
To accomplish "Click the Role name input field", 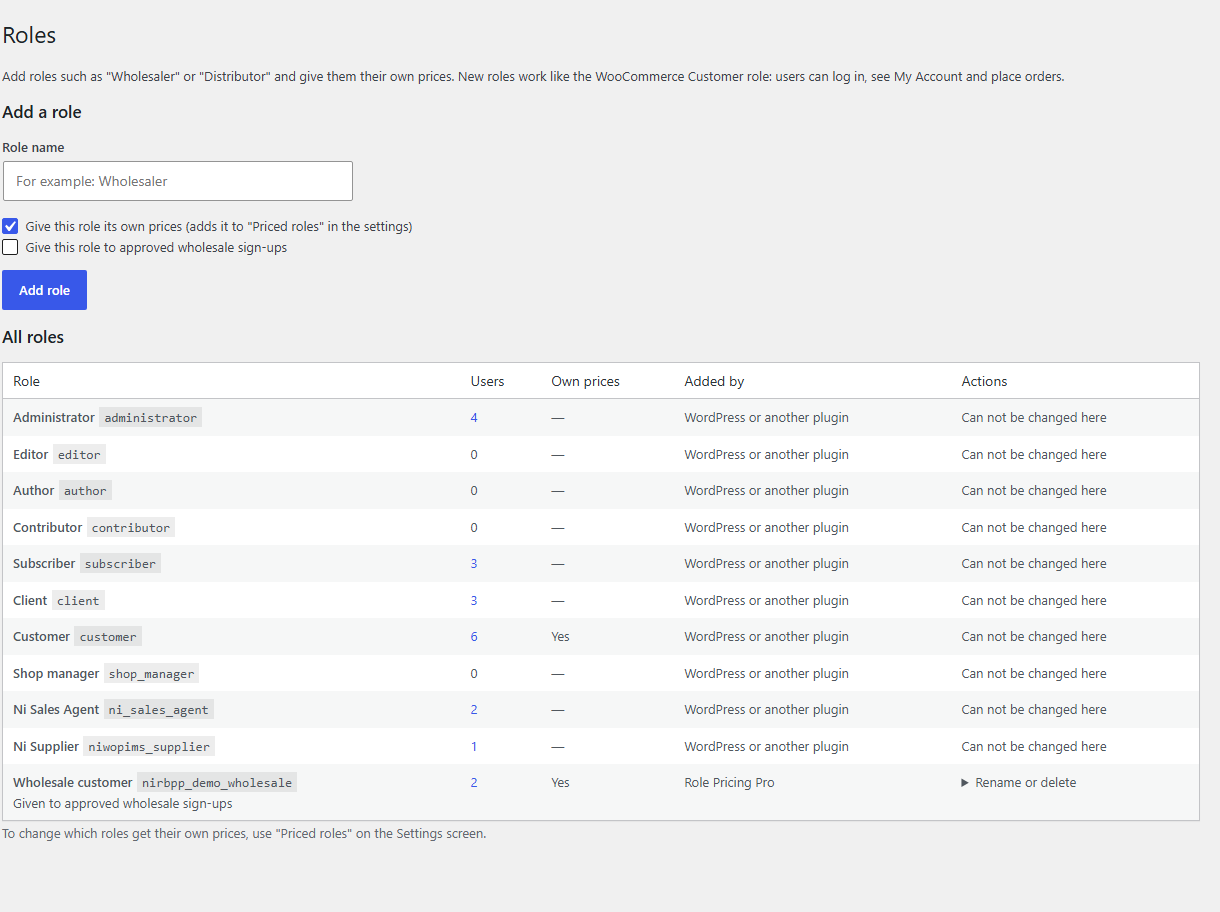I will coord(178,181).
